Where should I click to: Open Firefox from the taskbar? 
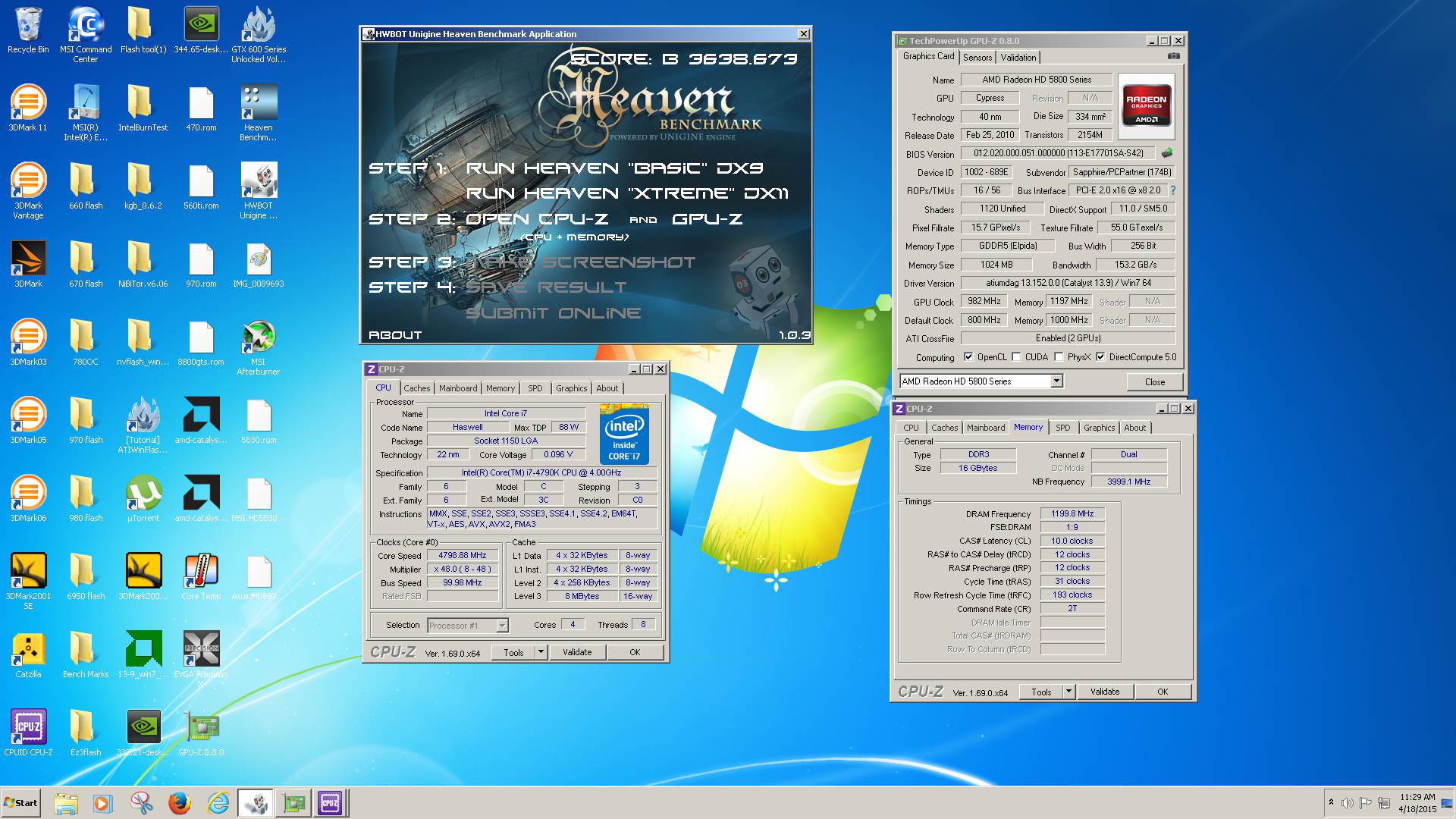click(x=180, y=803)
